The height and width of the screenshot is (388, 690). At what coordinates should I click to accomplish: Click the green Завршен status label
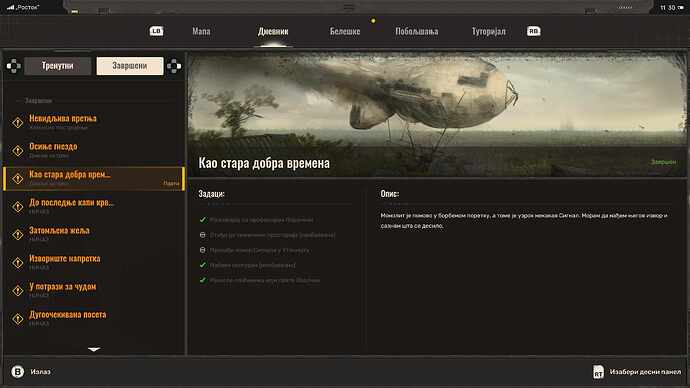coord(663,162)
